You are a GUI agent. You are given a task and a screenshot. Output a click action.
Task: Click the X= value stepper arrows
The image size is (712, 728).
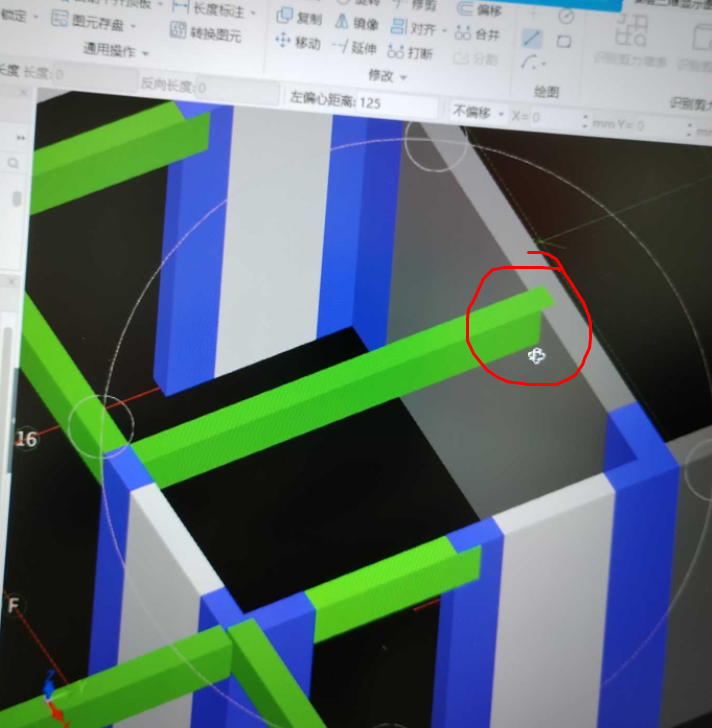tap(585, 122)
